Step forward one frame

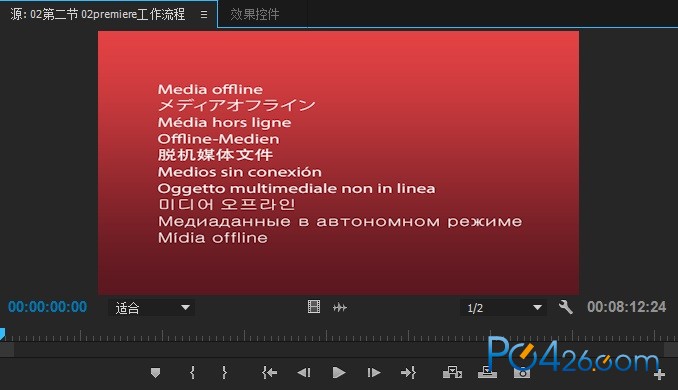[x=374, y=372]
